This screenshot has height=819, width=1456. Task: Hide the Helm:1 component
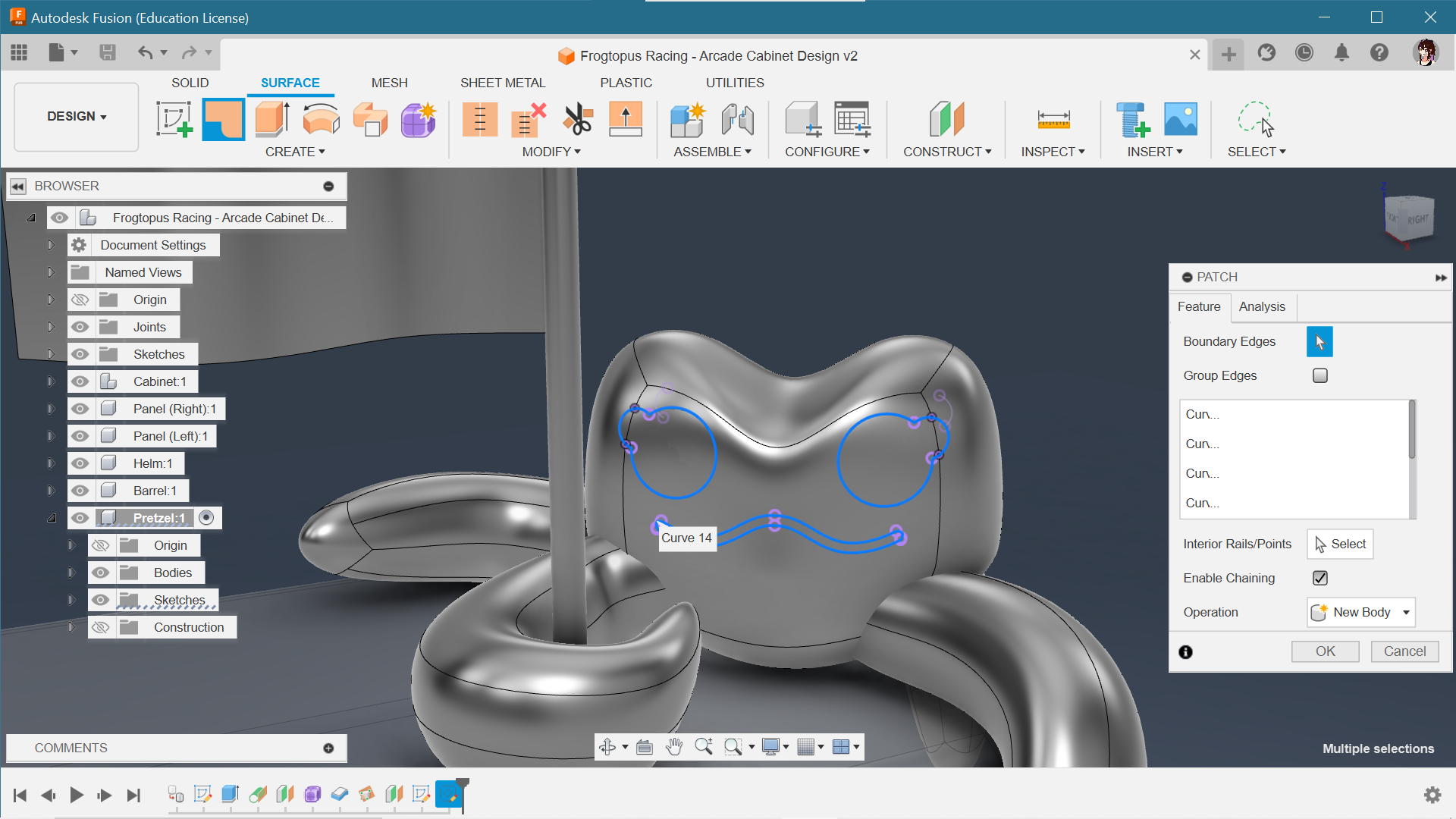pos(80,463)
